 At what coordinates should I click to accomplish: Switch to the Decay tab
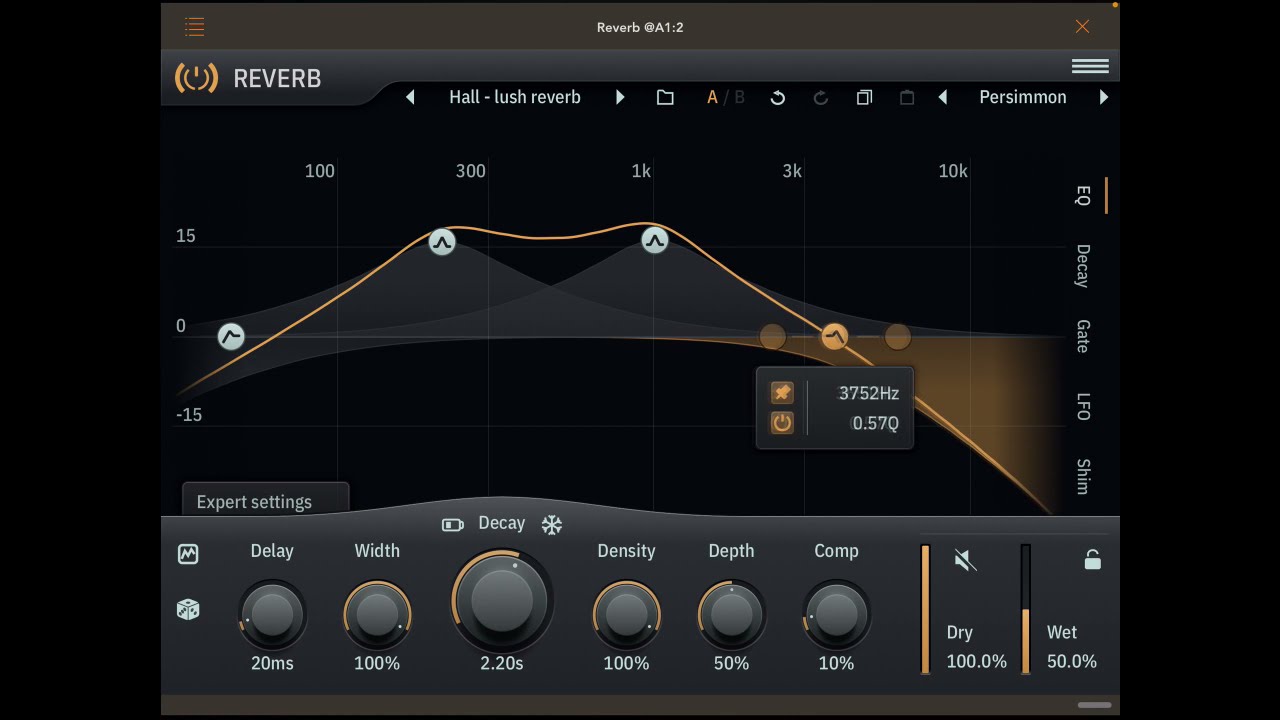[1083, 266]
